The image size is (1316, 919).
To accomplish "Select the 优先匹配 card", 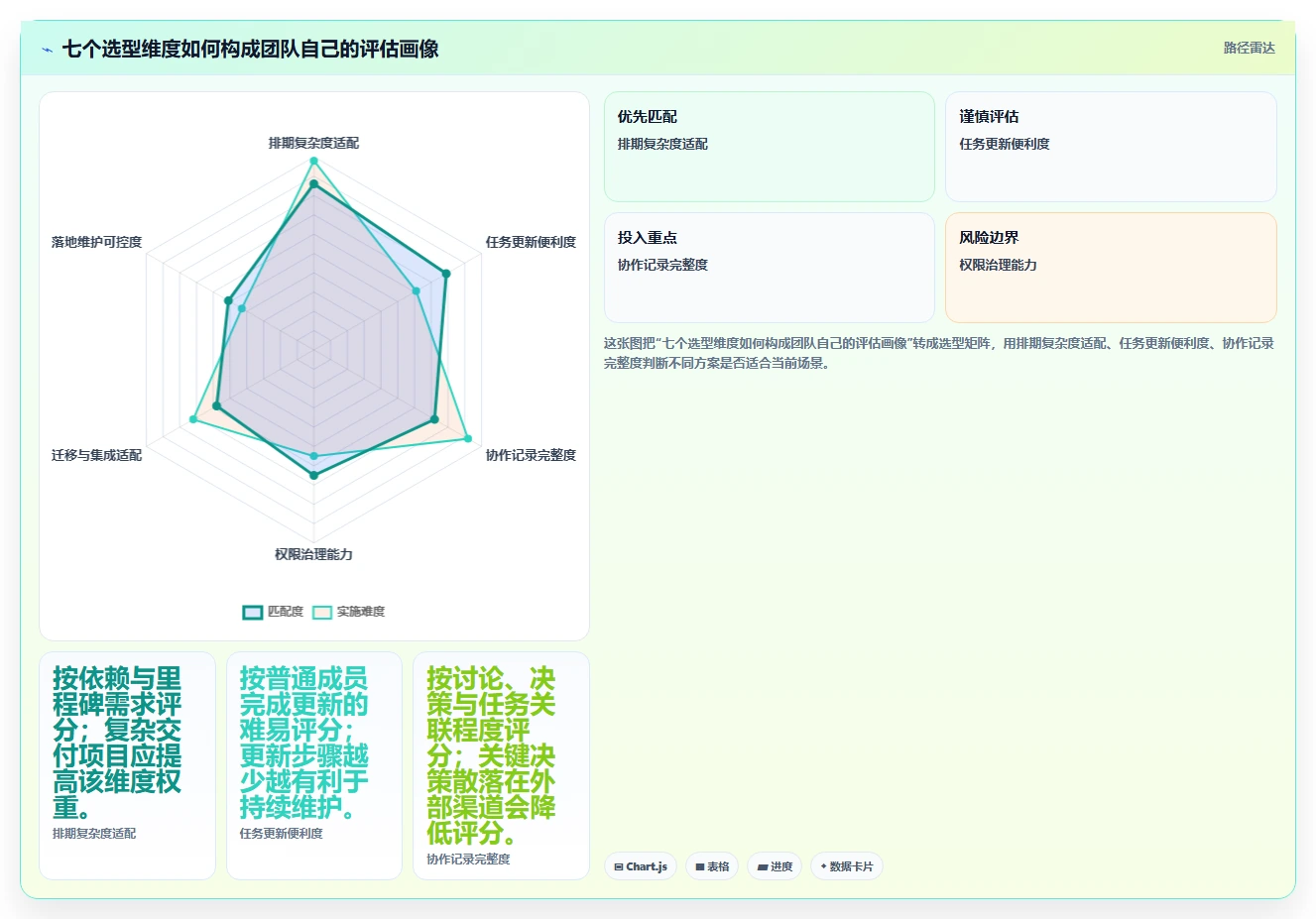I will pos(770,147).
